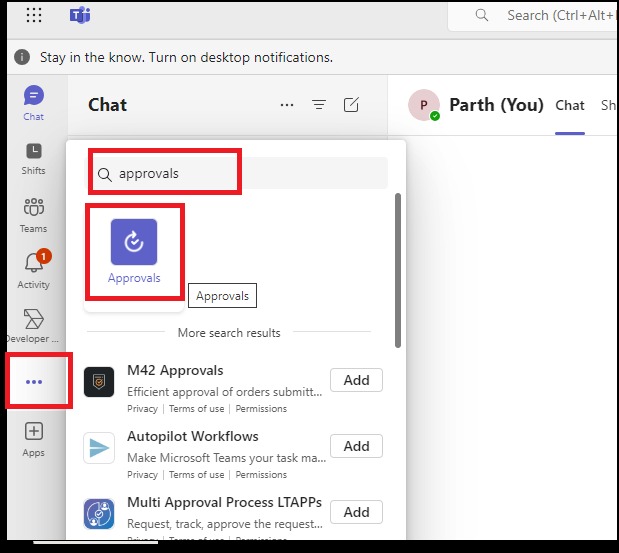Click the M42 Approvals title

tap(175, 370)
